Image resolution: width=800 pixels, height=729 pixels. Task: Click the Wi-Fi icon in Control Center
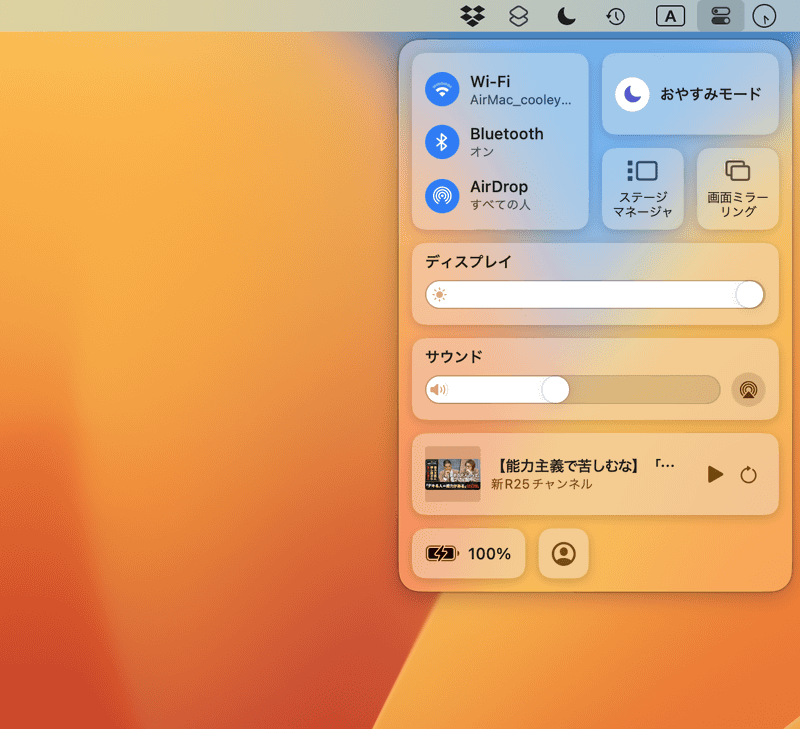[442, 88]
